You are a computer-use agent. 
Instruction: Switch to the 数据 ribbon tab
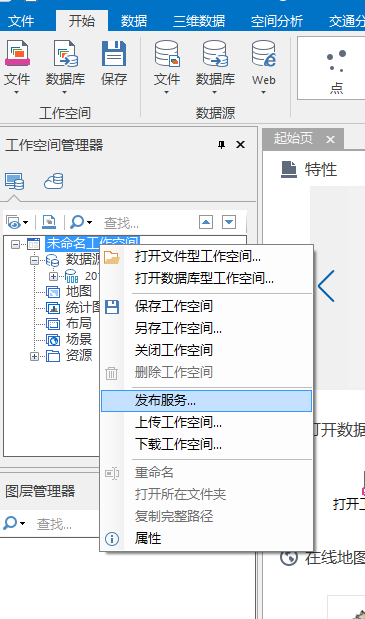click(x=134, y=21)
